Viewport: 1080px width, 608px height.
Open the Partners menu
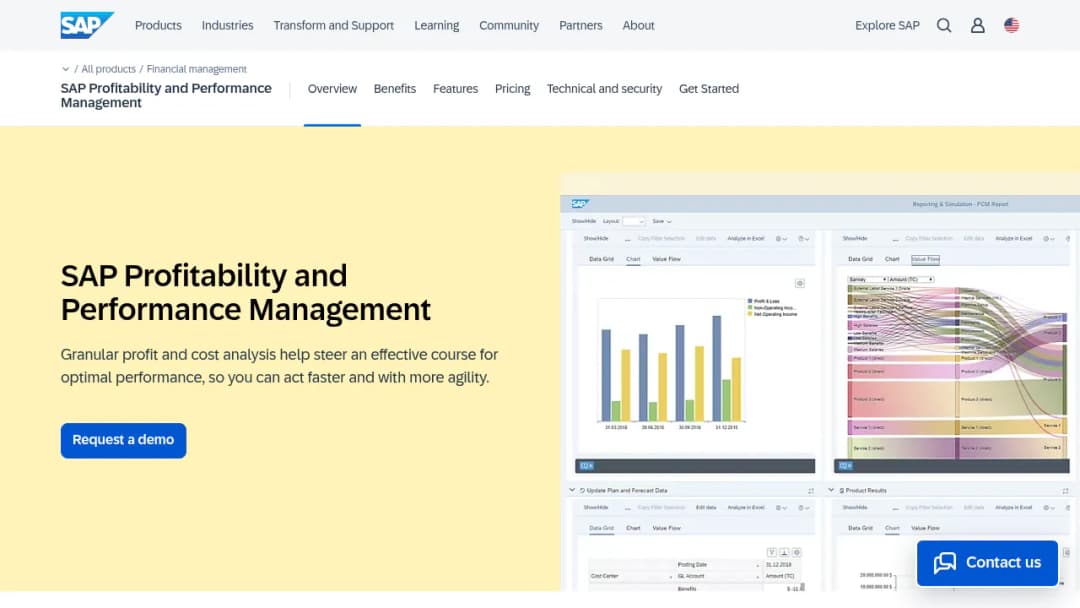pyautogui.click(x=581, y=25)
